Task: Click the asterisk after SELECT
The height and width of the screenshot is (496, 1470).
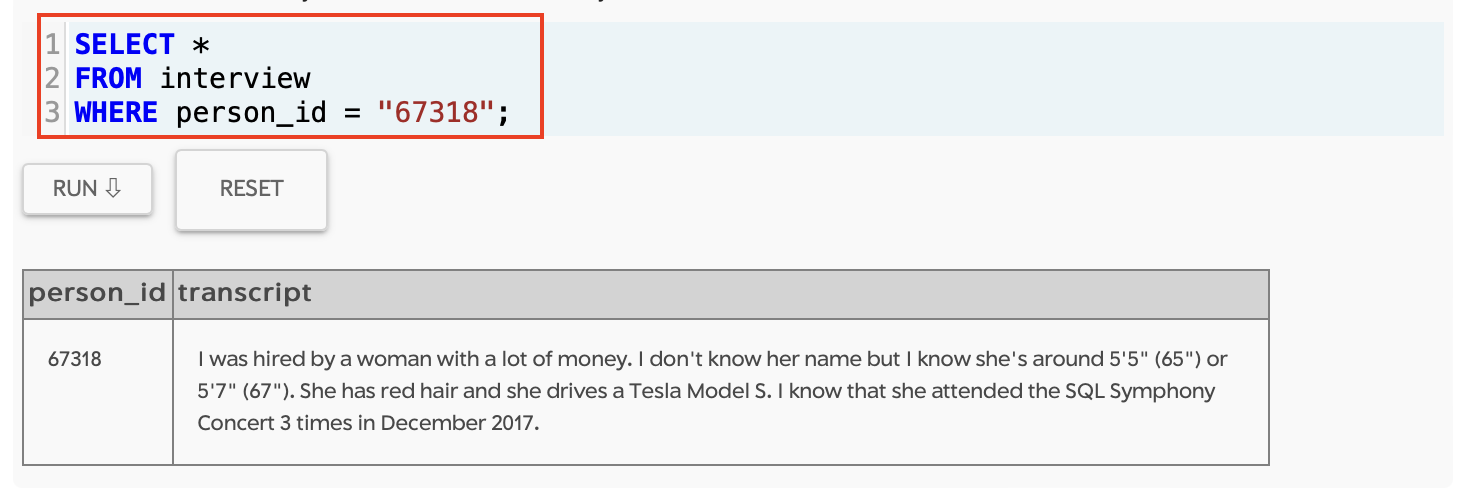Action: (202, 44)
